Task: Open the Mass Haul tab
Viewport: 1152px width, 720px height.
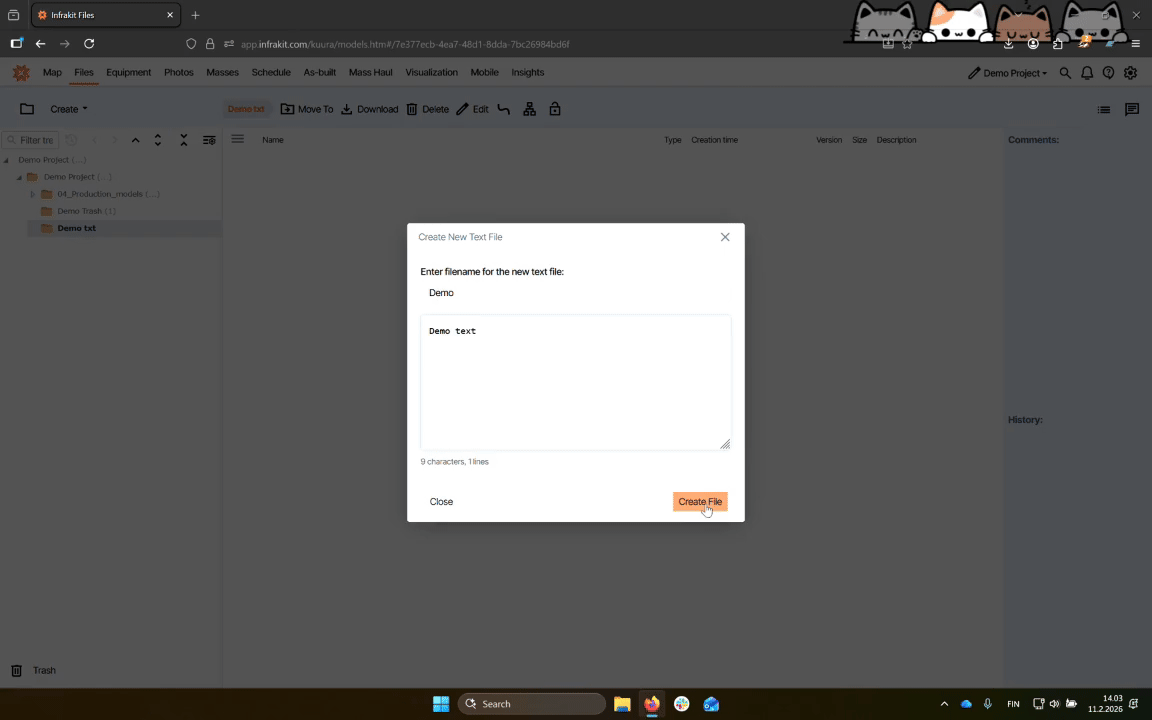Action: [370, 72]
